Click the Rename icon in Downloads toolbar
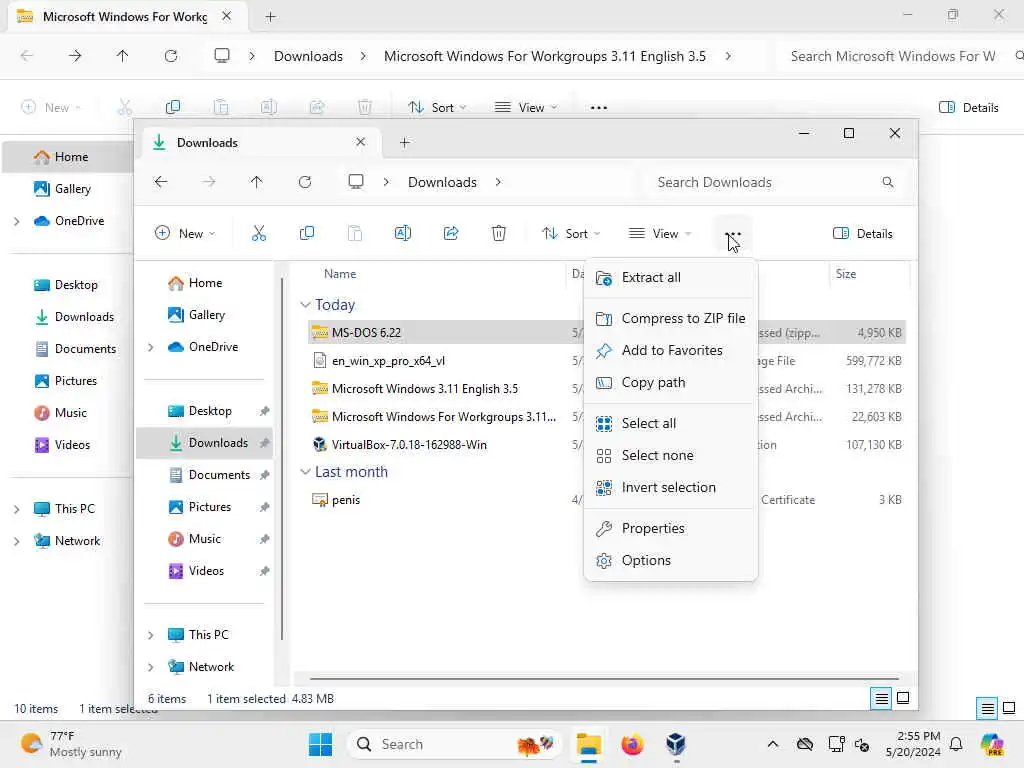The image size is (1024, 768). pos(402,233)
